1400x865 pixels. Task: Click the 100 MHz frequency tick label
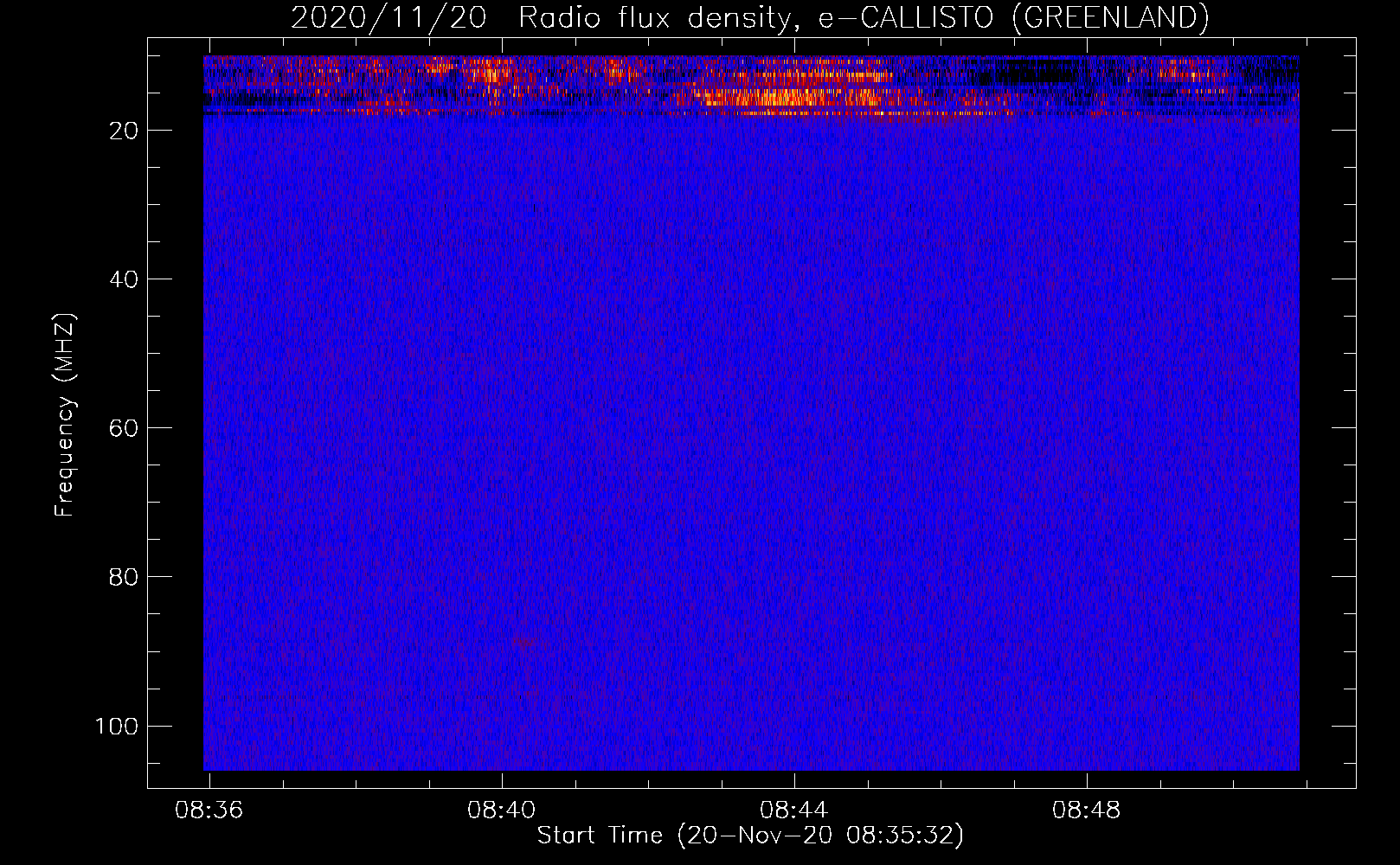[x=117, y=726]
